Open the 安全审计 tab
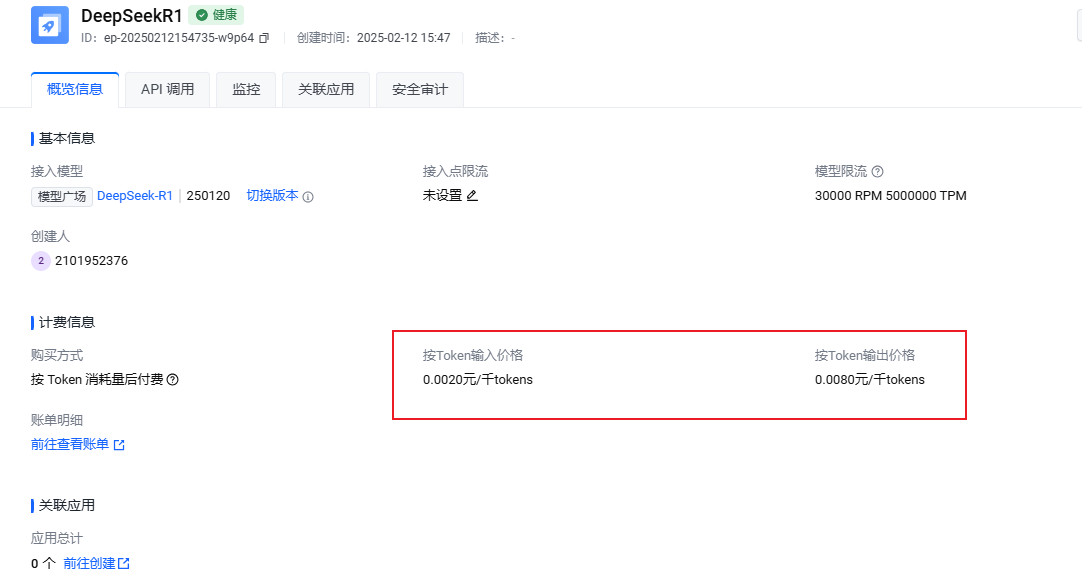 [419, 89]
